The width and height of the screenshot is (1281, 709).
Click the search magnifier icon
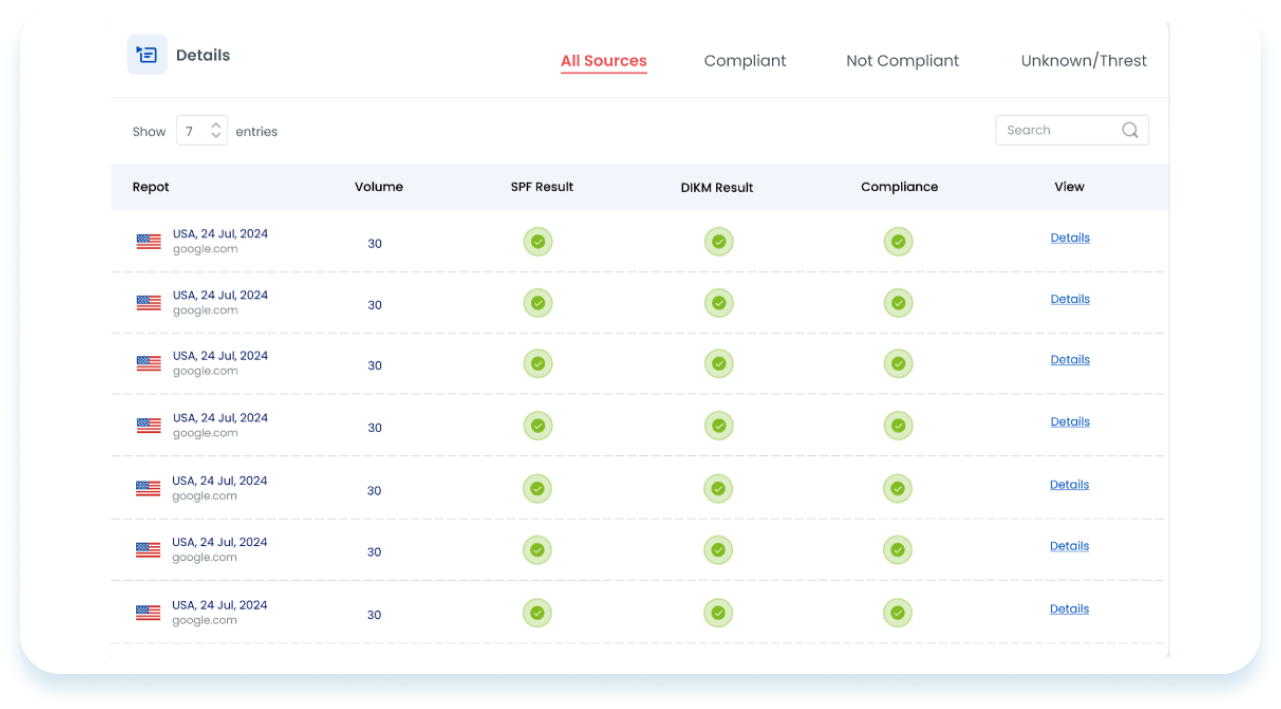point(1130,130)
